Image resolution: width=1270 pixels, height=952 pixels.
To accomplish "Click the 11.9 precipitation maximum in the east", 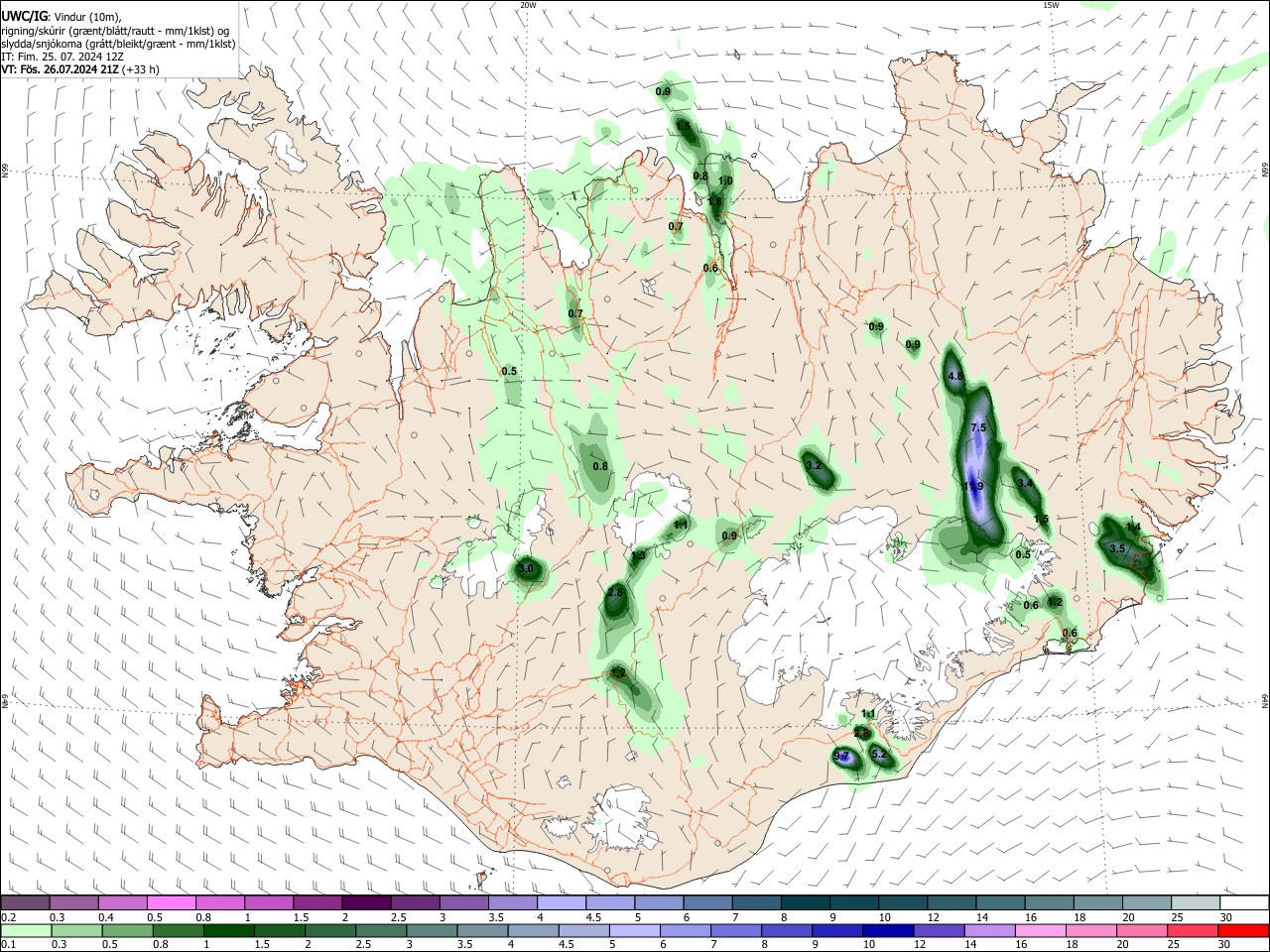I will [973, 486].
